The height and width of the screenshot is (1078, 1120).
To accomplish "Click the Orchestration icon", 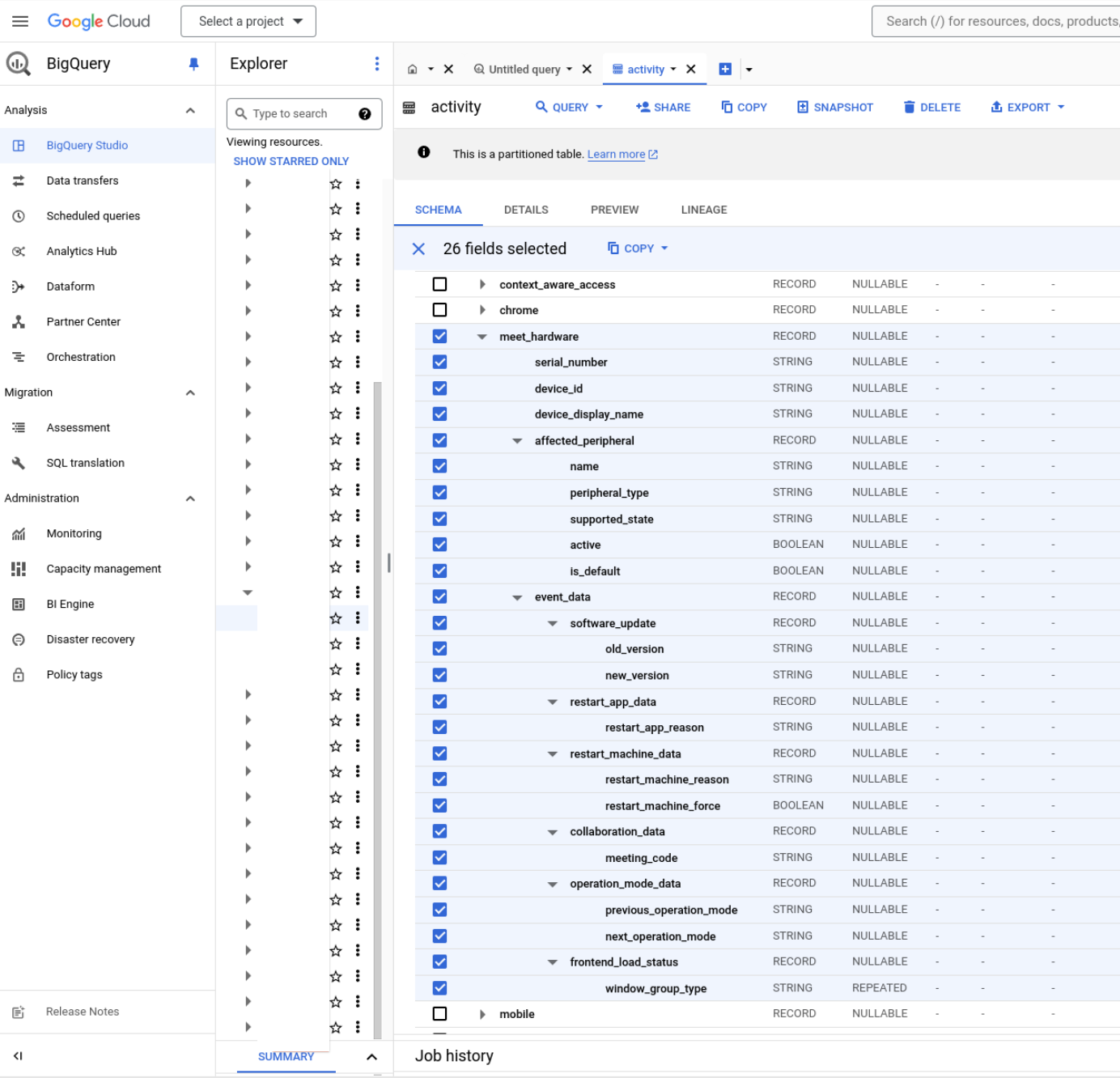I will tap(19, 357).
